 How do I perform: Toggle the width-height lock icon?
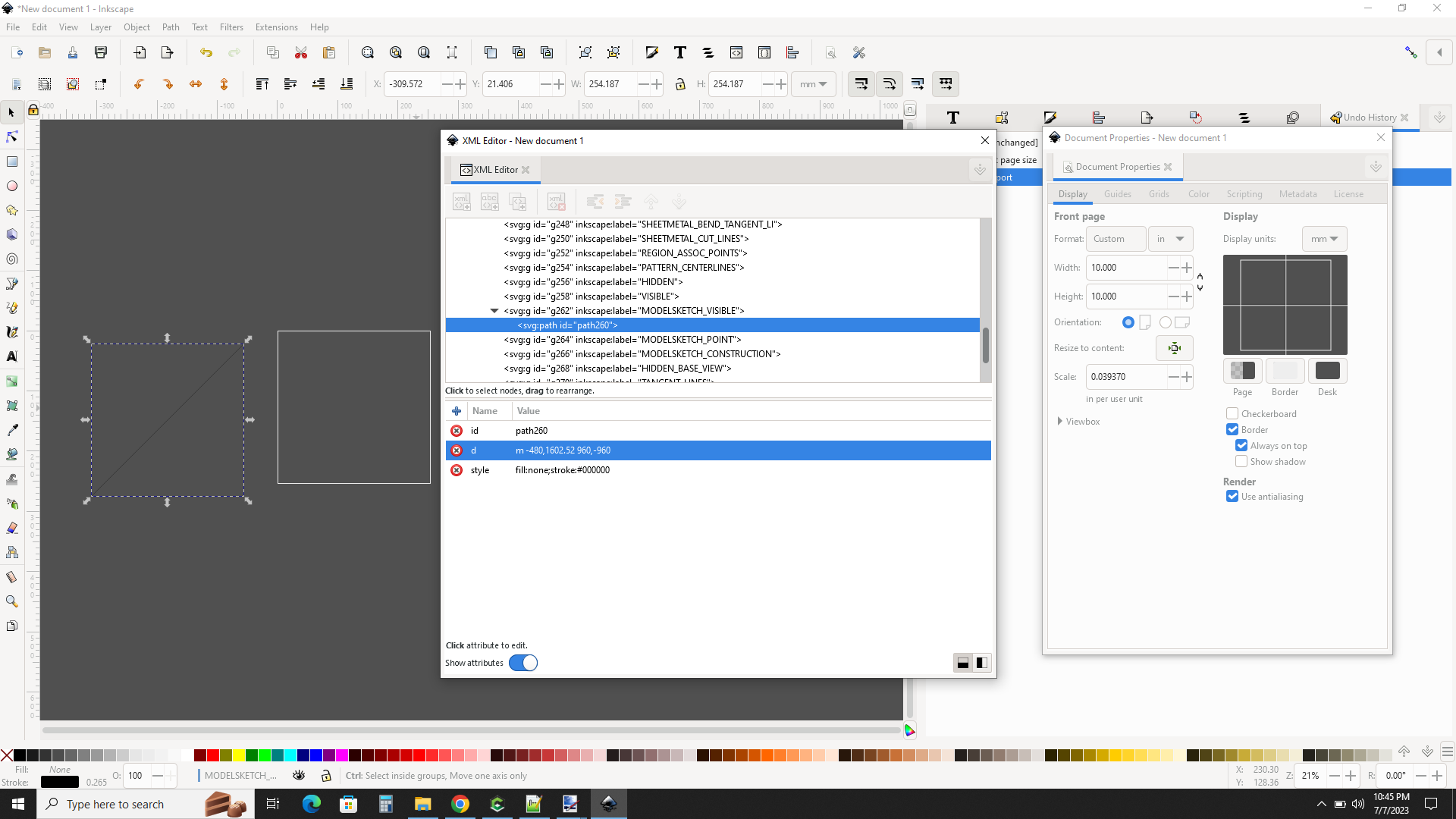pyautogui.click(x=680, y=84)
